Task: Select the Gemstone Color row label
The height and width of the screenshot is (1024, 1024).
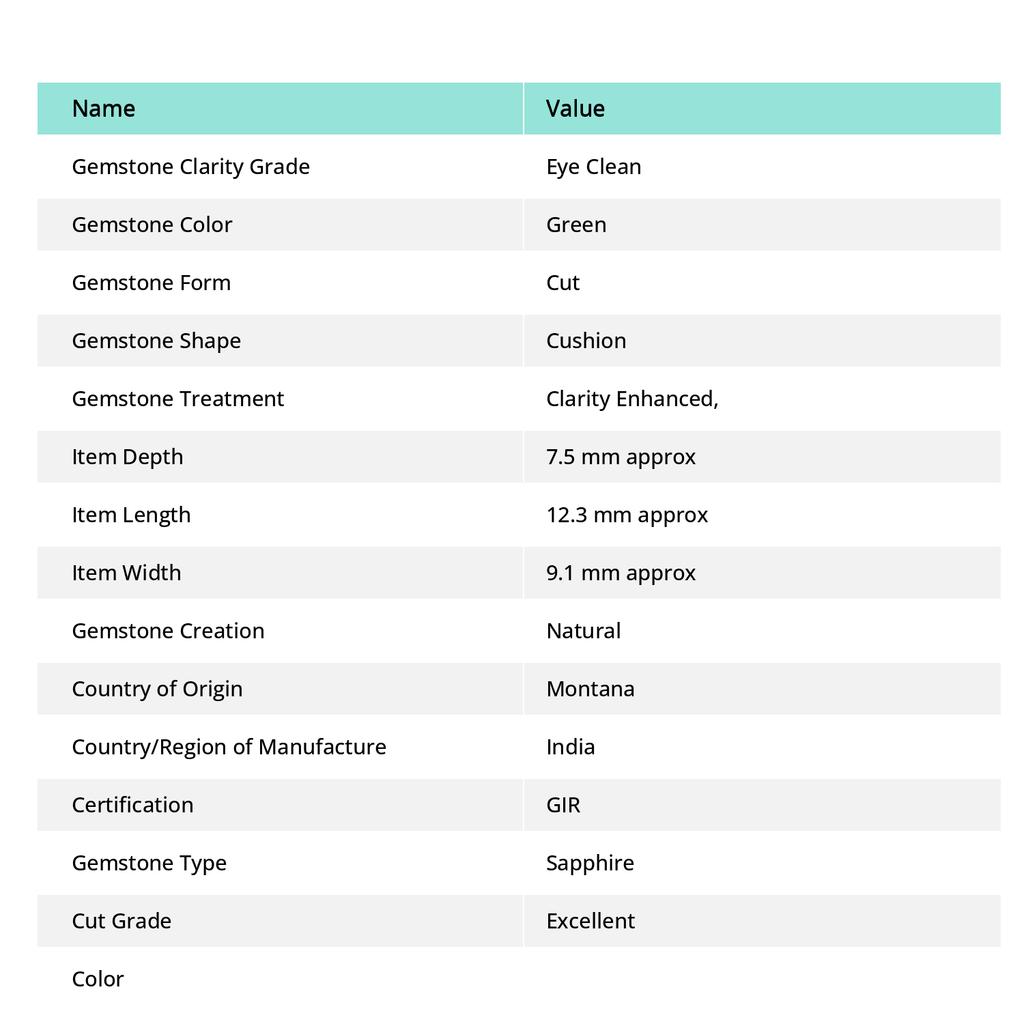Action: [152, 225]
